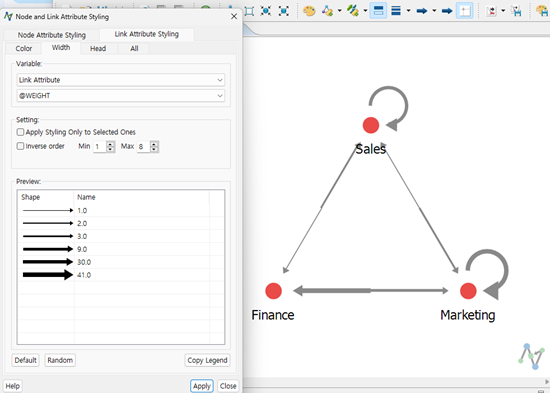This screenshot has height=393, width=550.
Task: Click the Name column header
Action: click(141, 197)
